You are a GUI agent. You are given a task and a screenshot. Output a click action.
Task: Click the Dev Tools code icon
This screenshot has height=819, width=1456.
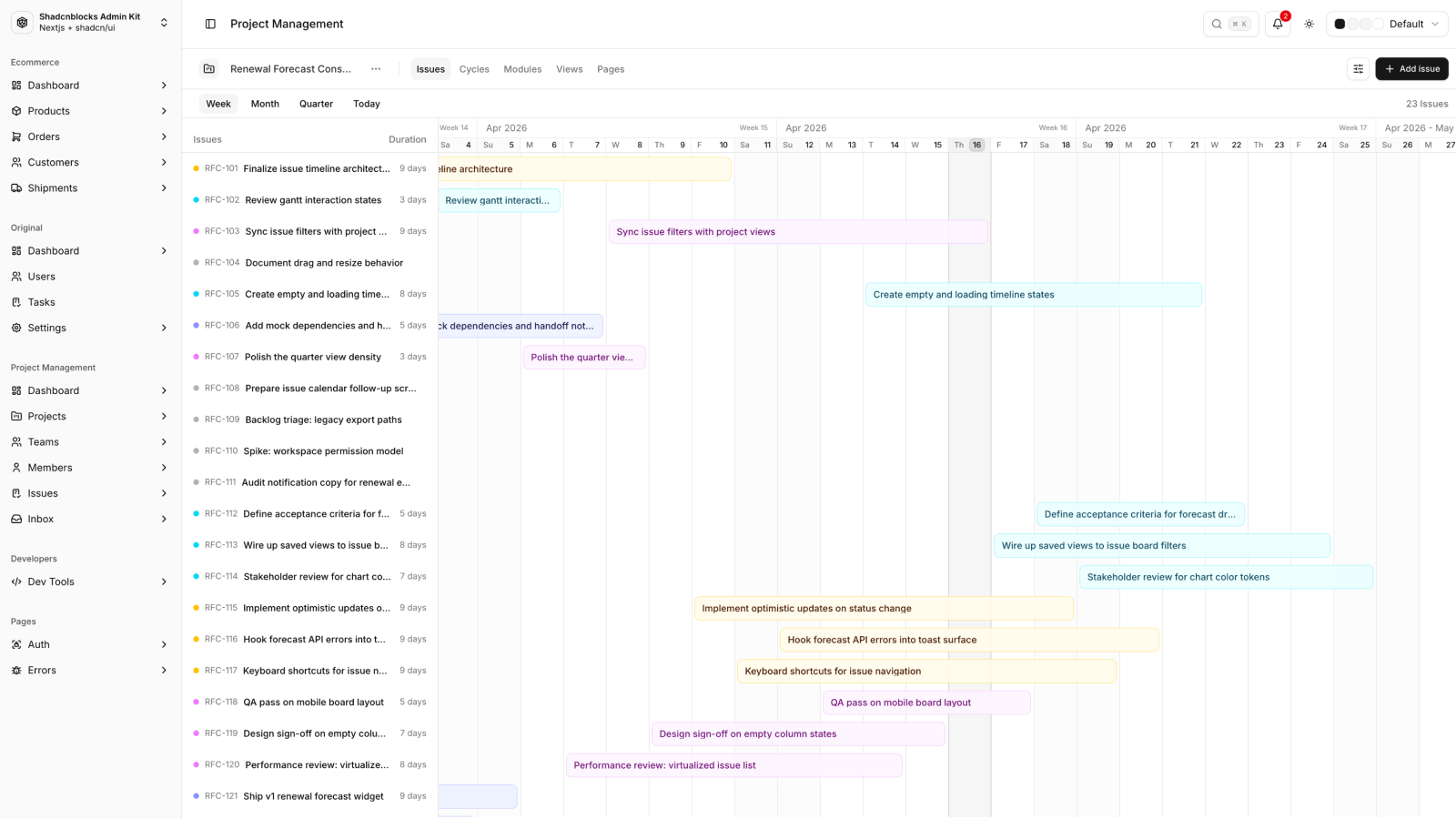[x=16, y=581]
